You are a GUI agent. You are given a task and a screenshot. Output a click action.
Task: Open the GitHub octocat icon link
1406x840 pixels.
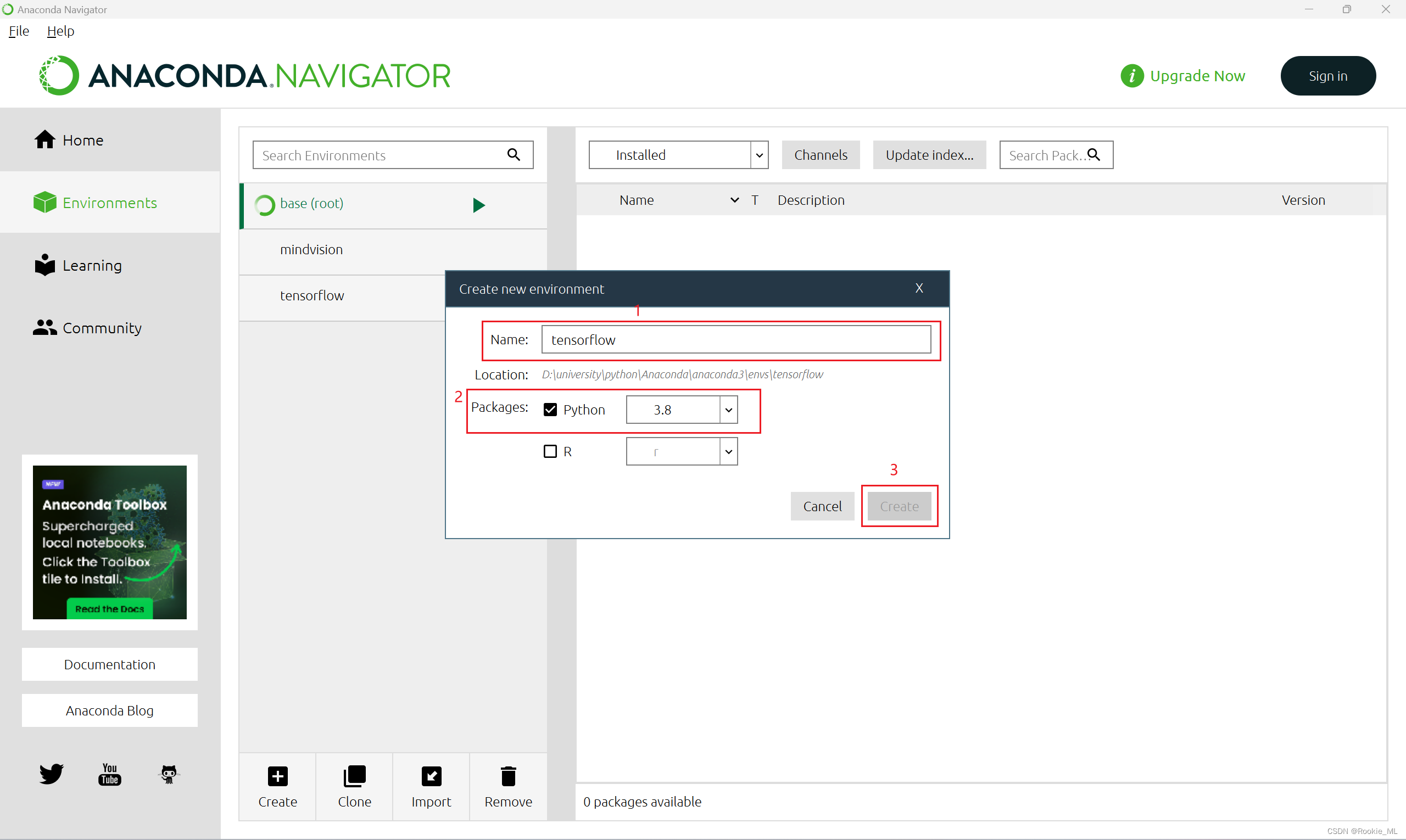point(169,774)
